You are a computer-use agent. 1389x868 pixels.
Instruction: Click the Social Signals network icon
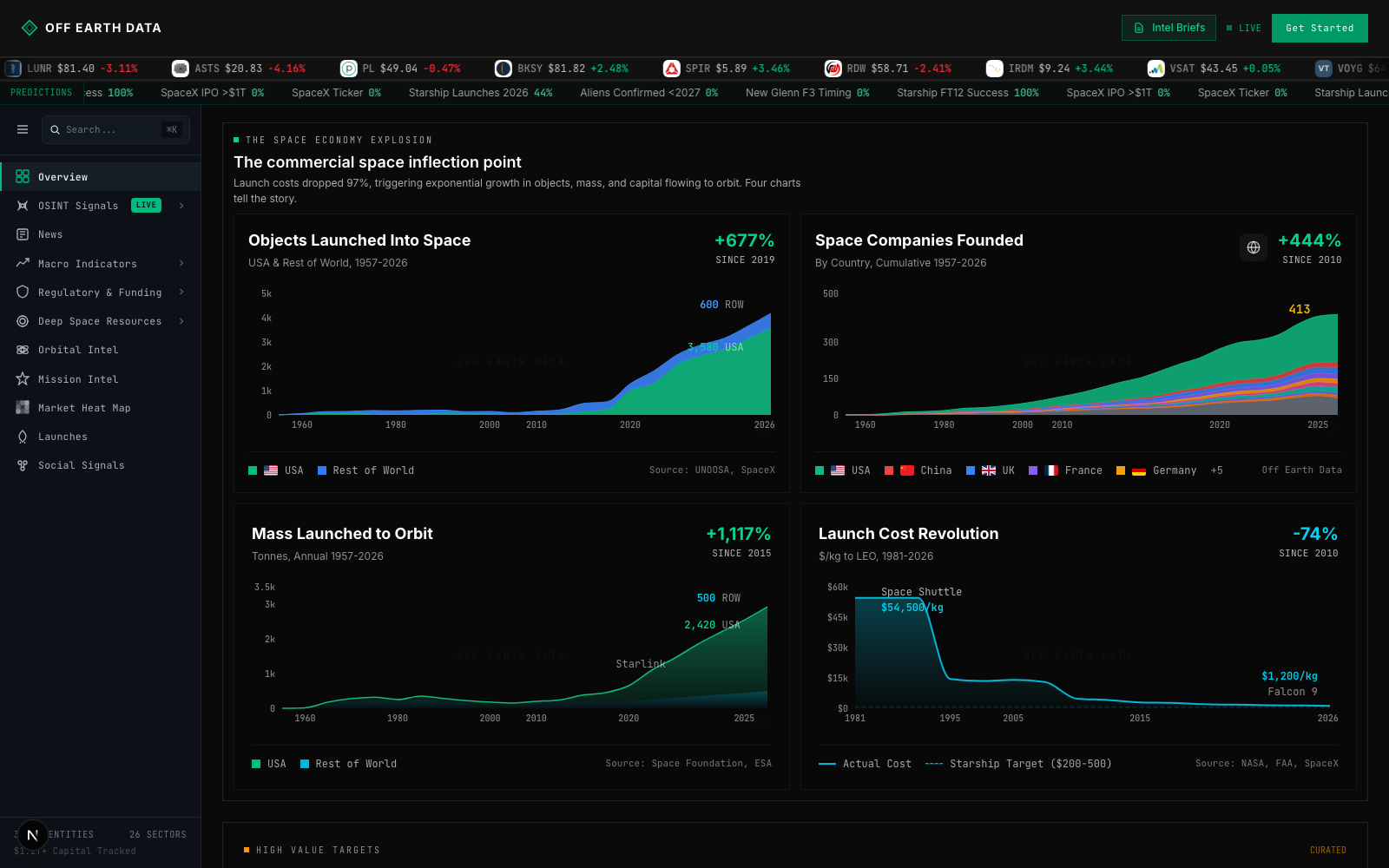click(23, 465)
